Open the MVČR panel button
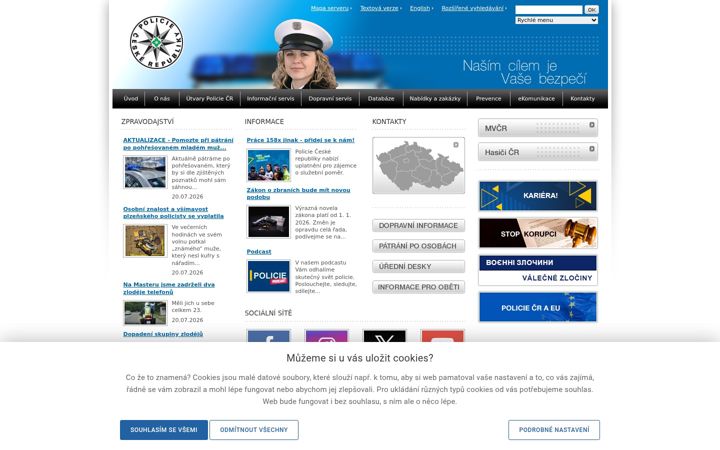 click(x=538, y=128)
